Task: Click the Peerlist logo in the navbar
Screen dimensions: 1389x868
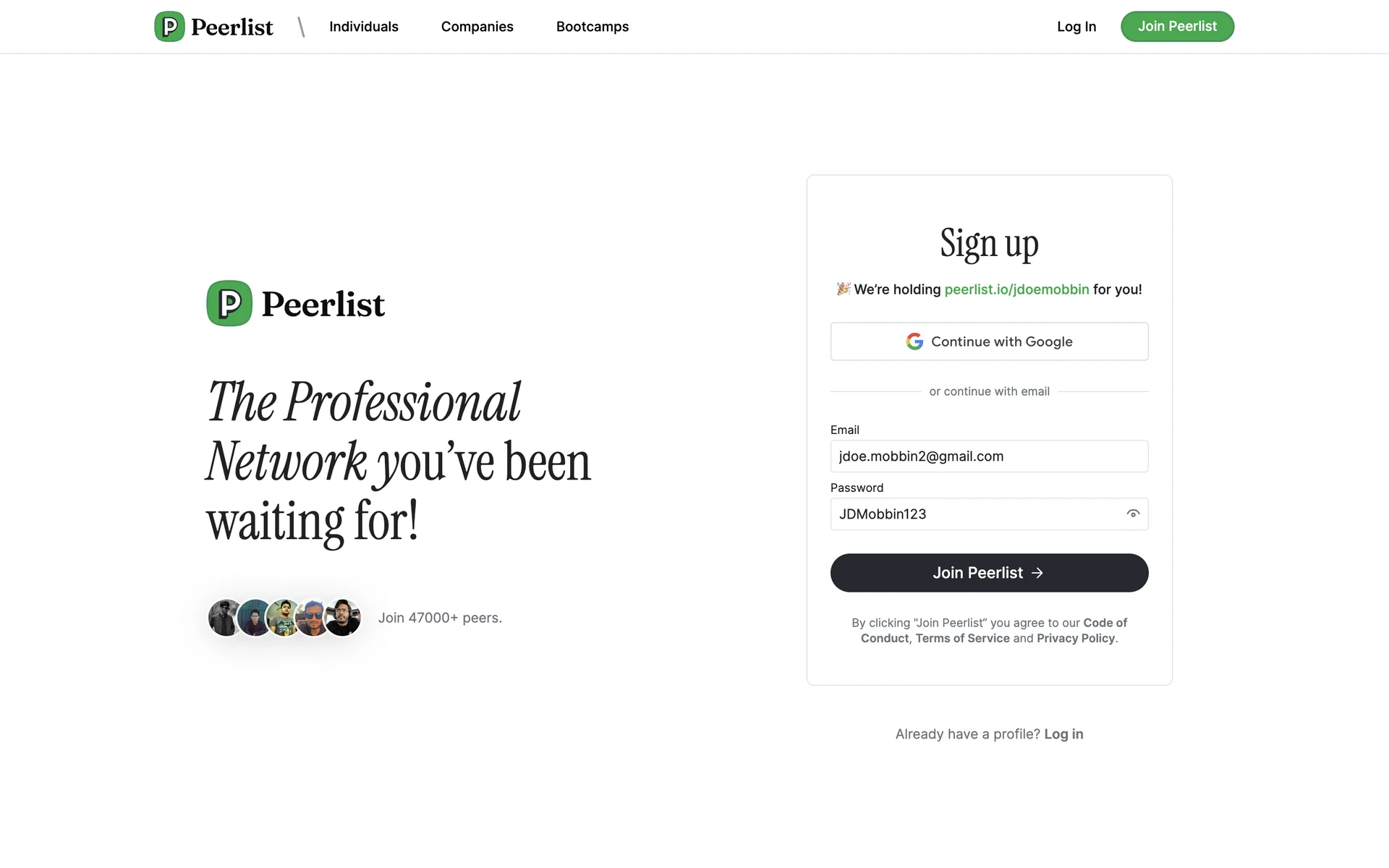Action: (213, 27)
